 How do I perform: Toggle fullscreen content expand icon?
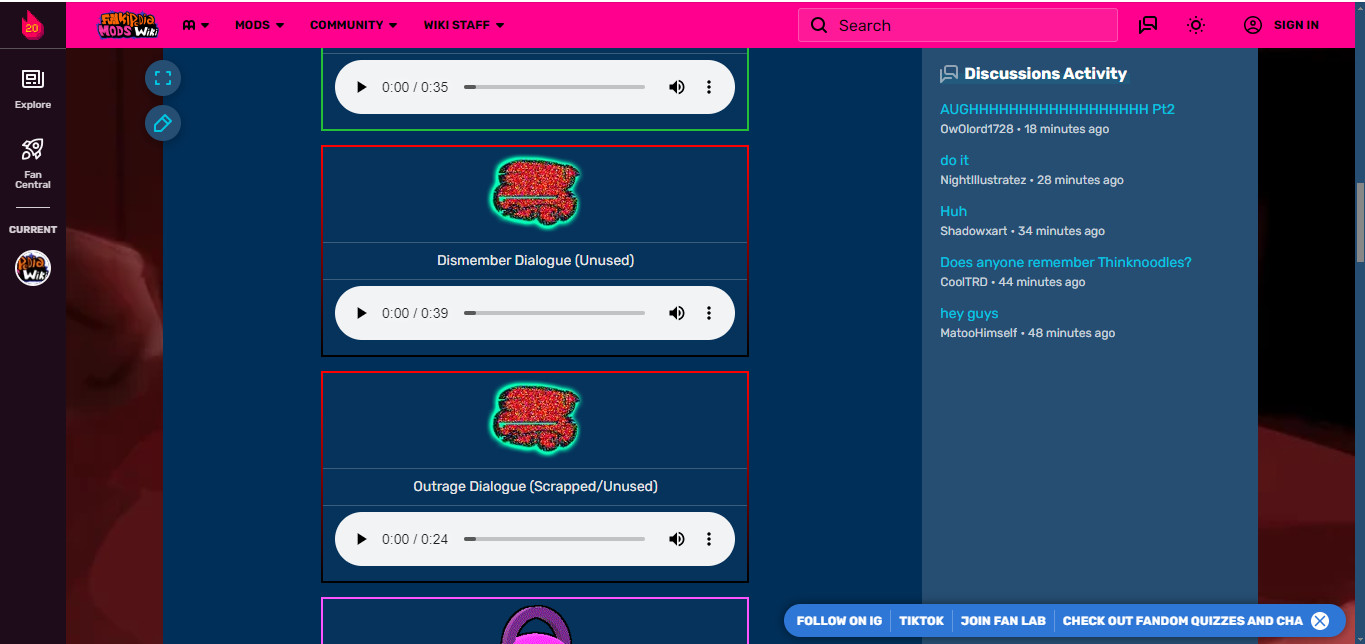click(163, 78)
